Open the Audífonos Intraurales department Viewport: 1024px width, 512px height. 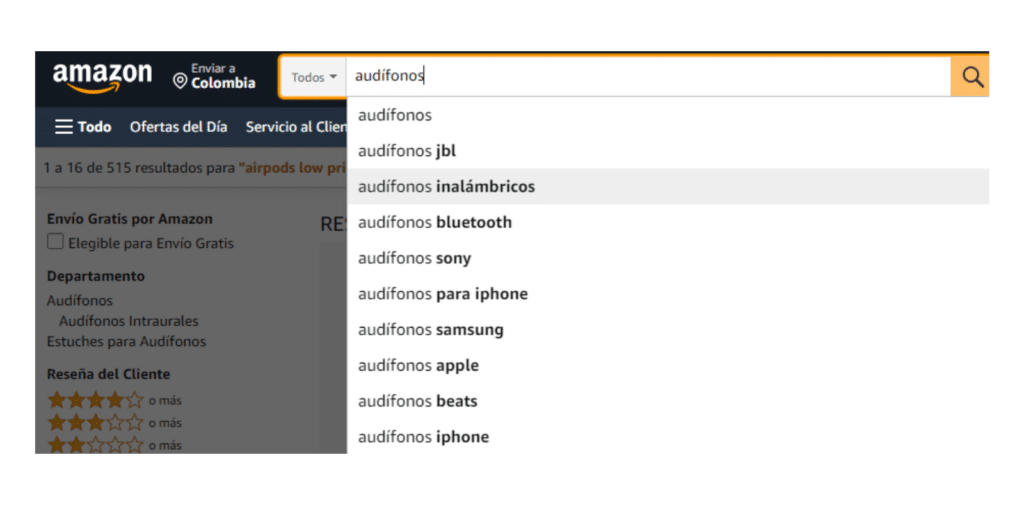[129, 321]
